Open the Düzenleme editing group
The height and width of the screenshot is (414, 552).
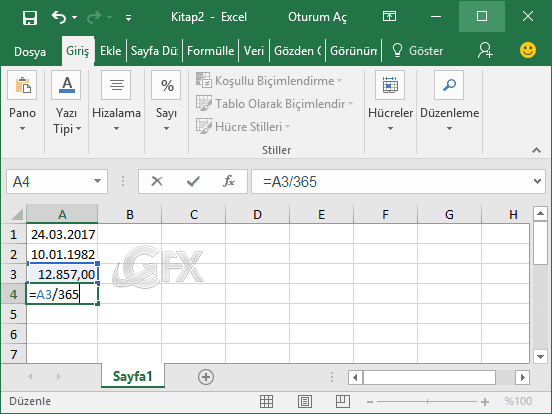point(449,102)
